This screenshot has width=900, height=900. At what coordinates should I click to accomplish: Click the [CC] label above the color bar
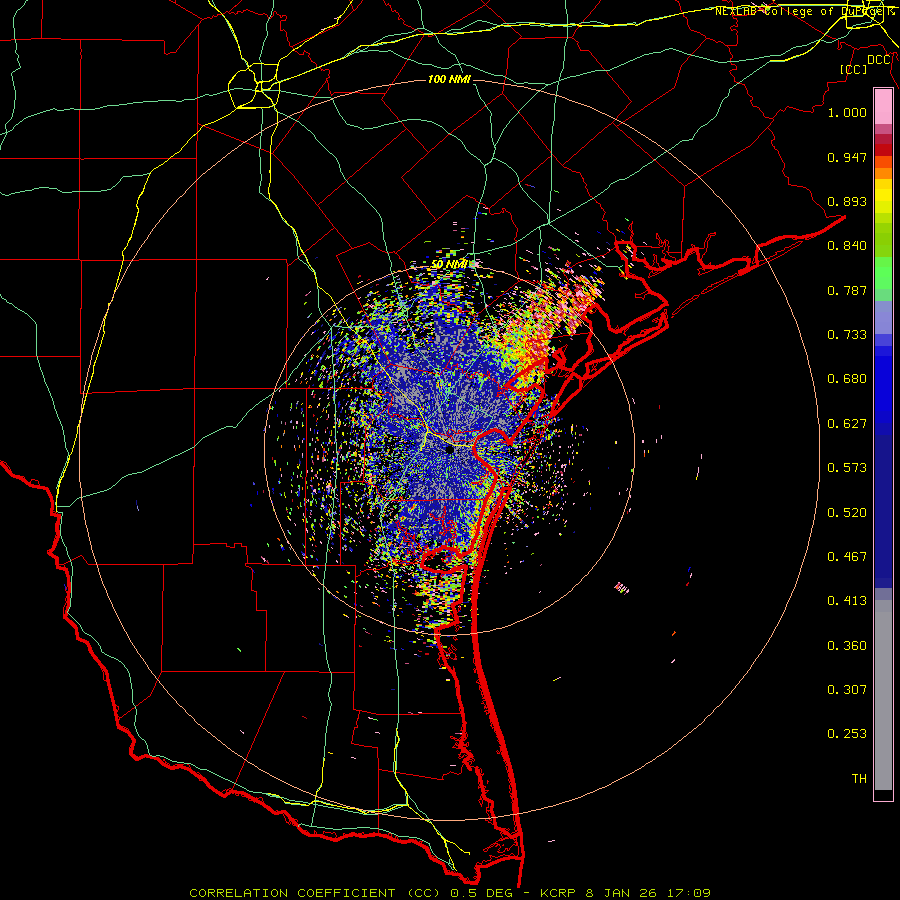[x=854, y=69]
